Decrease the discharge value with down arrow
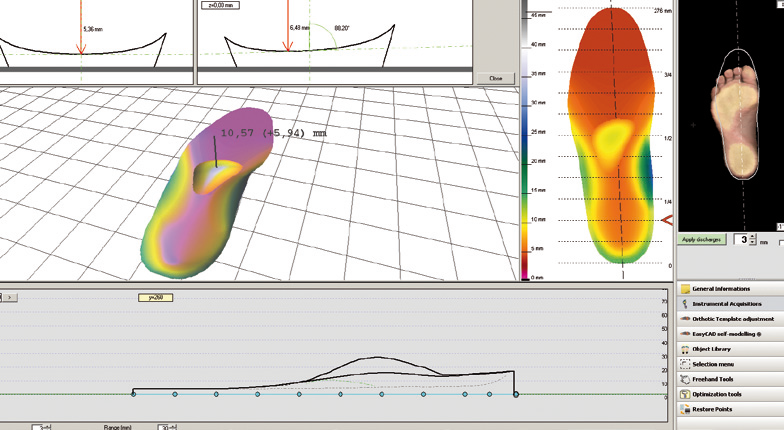This screenshot has height=430, width=784. click(x=751, y=243)
